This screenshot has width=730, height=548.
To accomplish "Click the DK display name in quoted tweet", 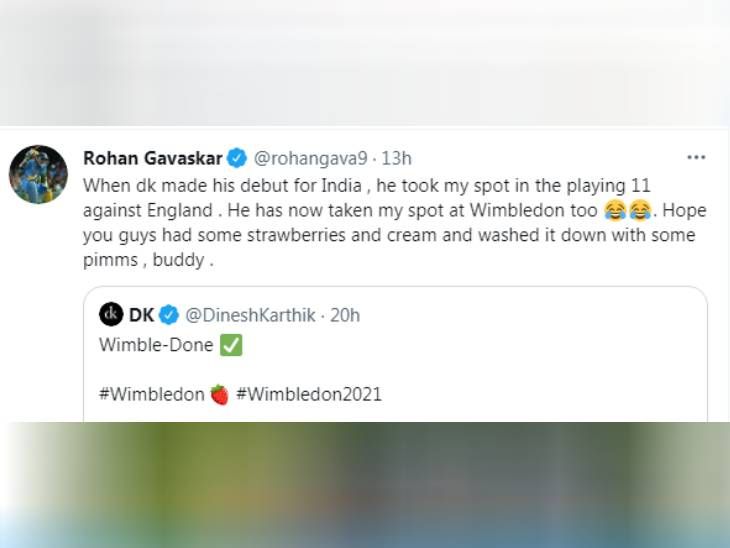I will click(x=141, y=315).
